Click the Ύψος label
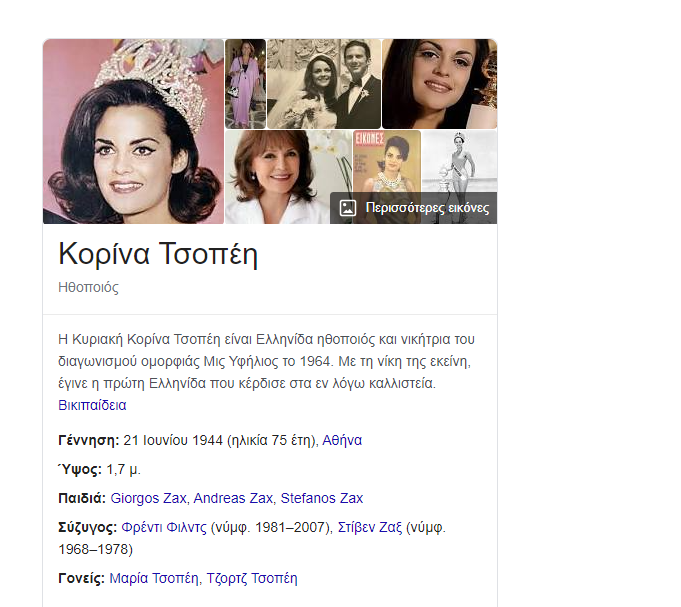This screenshot has width=681, height=607. (x=80, y=469)
